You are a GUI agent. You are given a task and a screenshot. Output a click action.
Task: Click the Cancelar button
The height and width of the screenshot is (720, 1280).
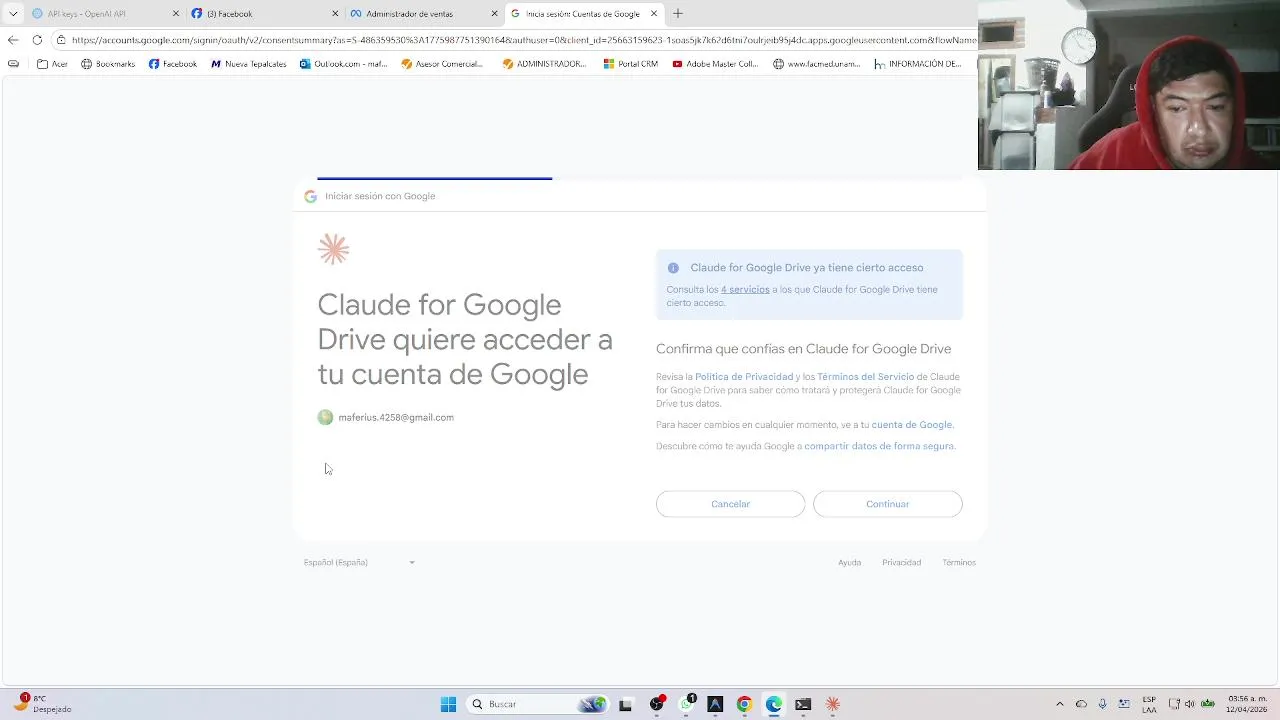[x=730, y=504]
